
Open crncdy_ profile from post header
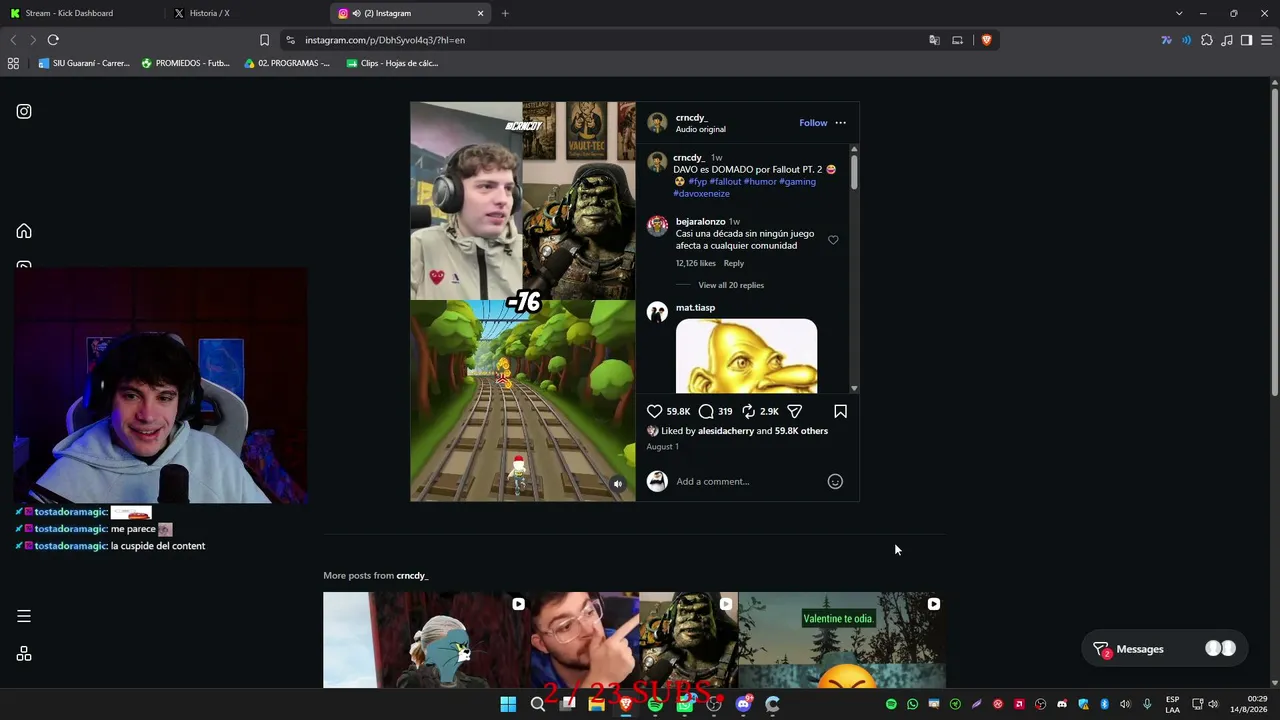coord(691,117)
